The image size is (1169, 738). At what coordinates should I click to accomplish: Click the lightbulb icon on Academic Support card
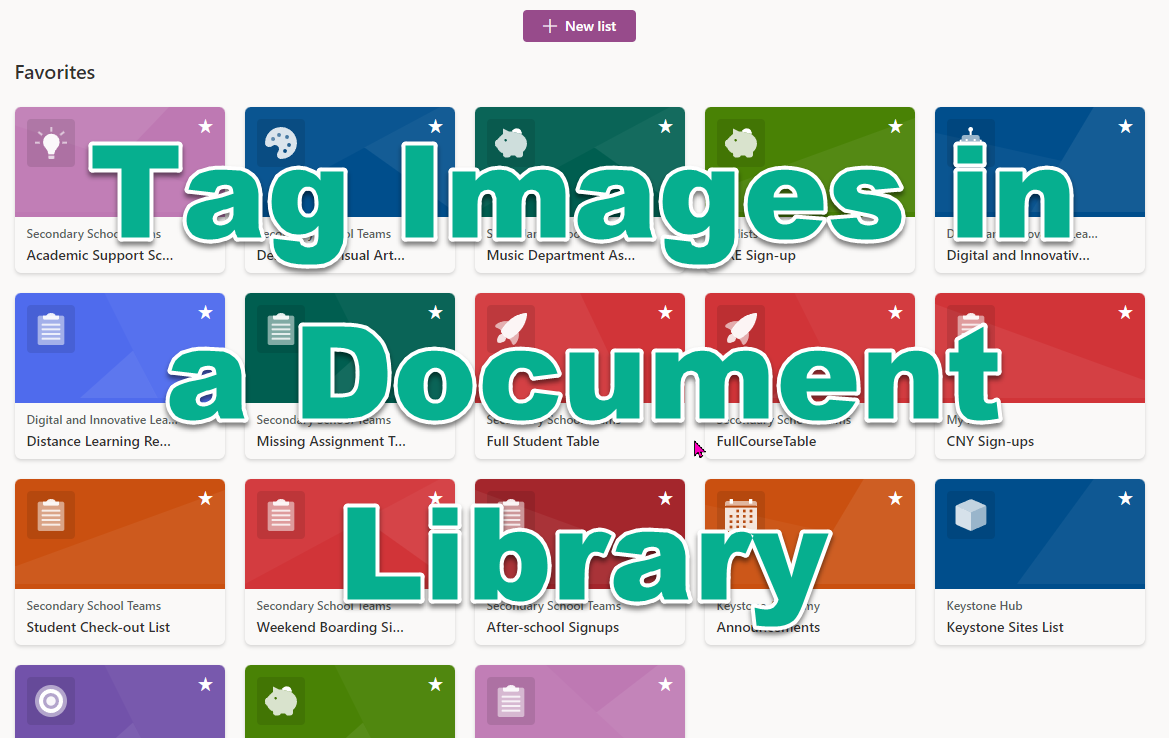coord(51,143)
